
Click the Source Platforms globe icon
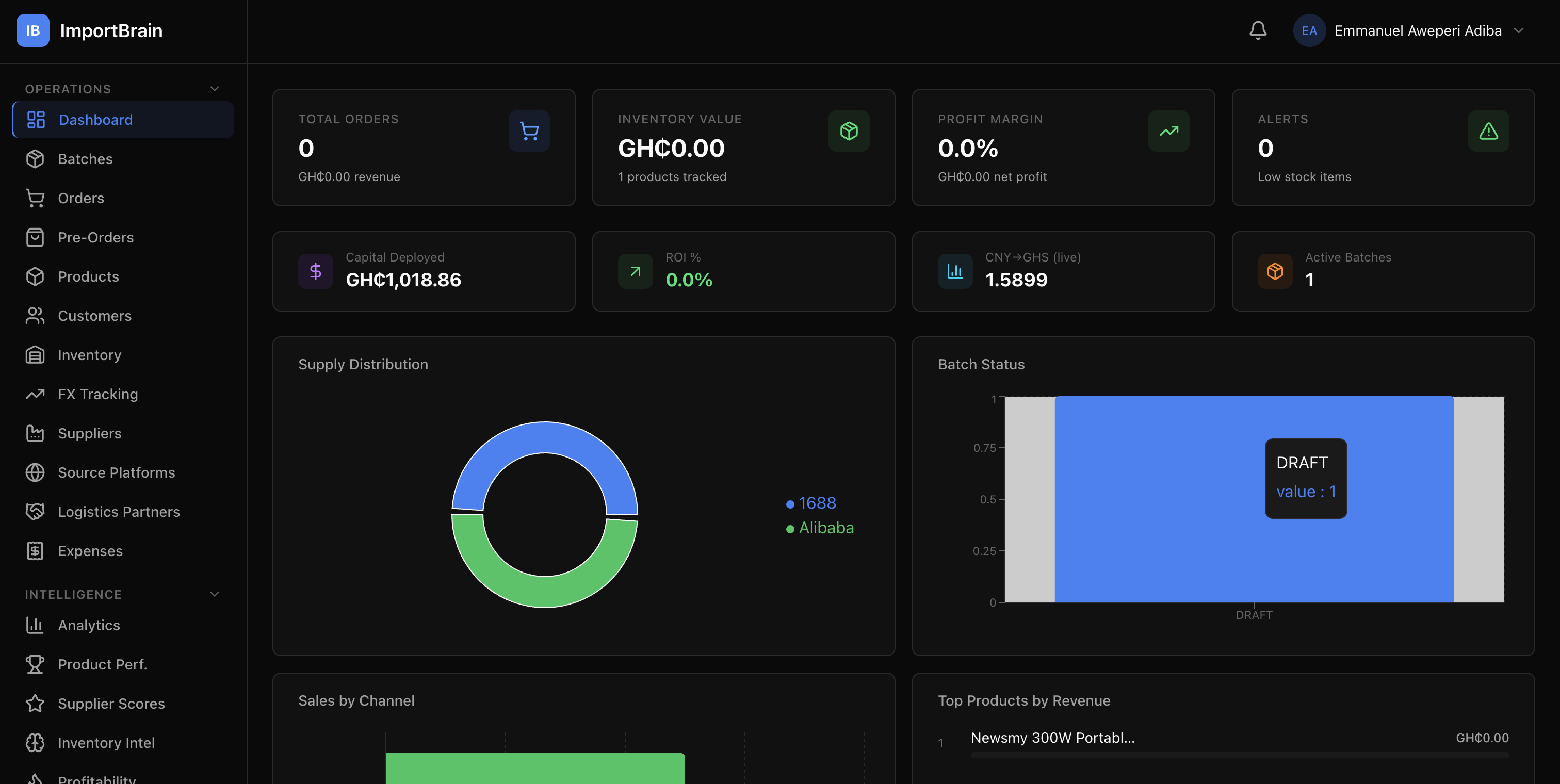pyautogui.click(x=35, y=472)
